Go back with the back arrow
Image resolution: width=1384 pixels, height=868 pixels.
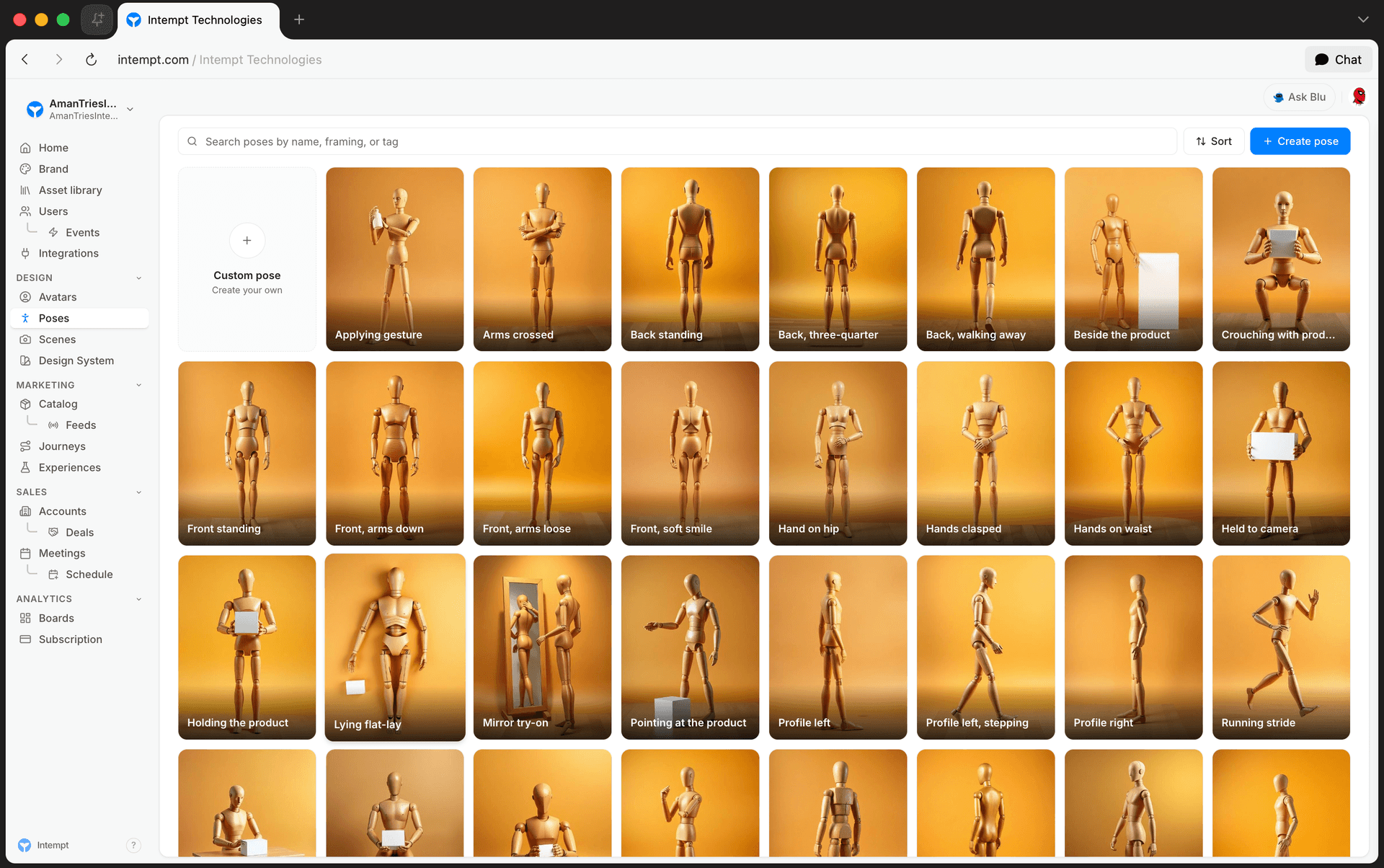(x=25, y=60)
